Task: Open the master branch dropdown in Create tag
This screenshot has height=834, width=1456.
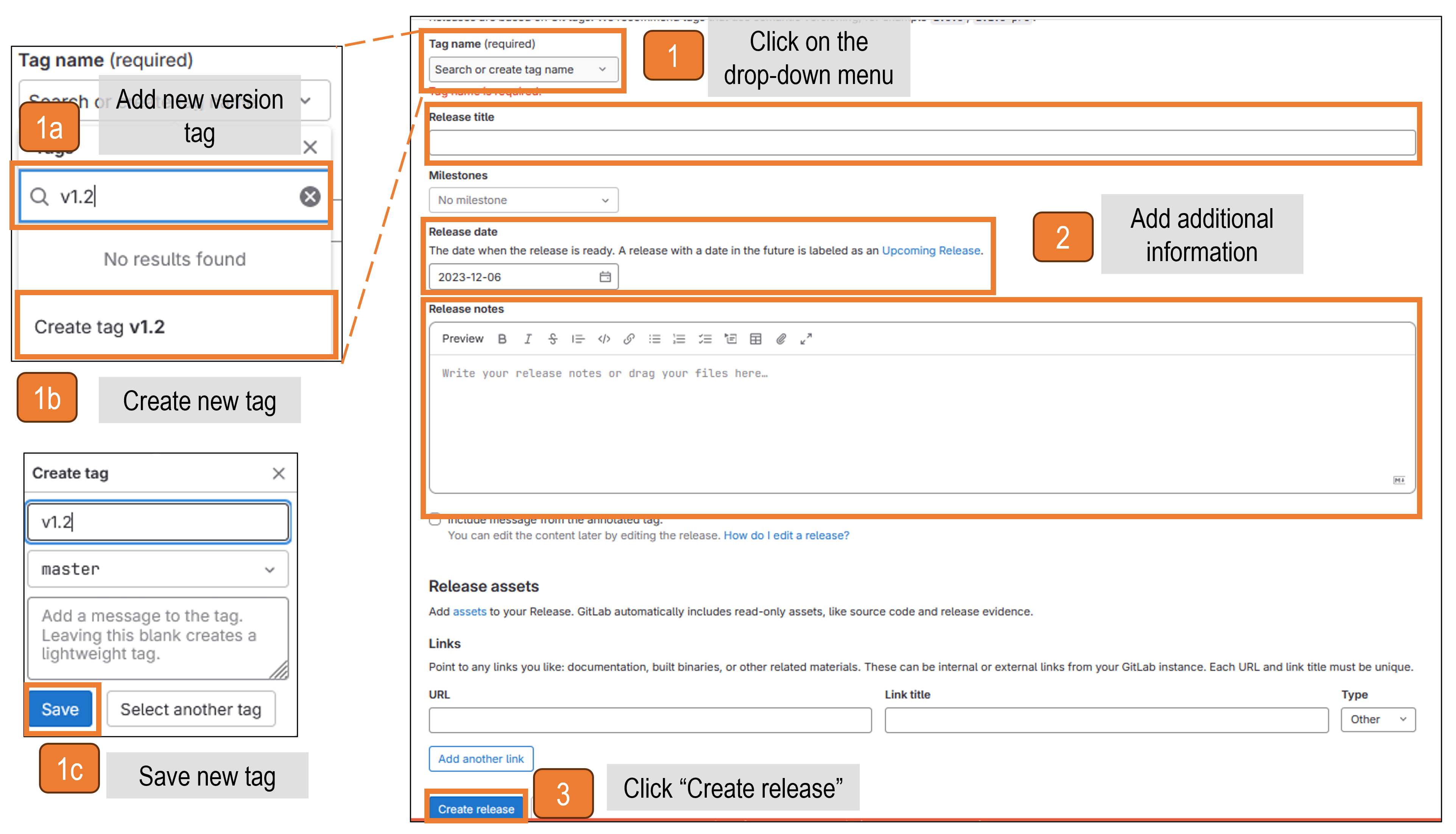Action: (x=157, y=569)
